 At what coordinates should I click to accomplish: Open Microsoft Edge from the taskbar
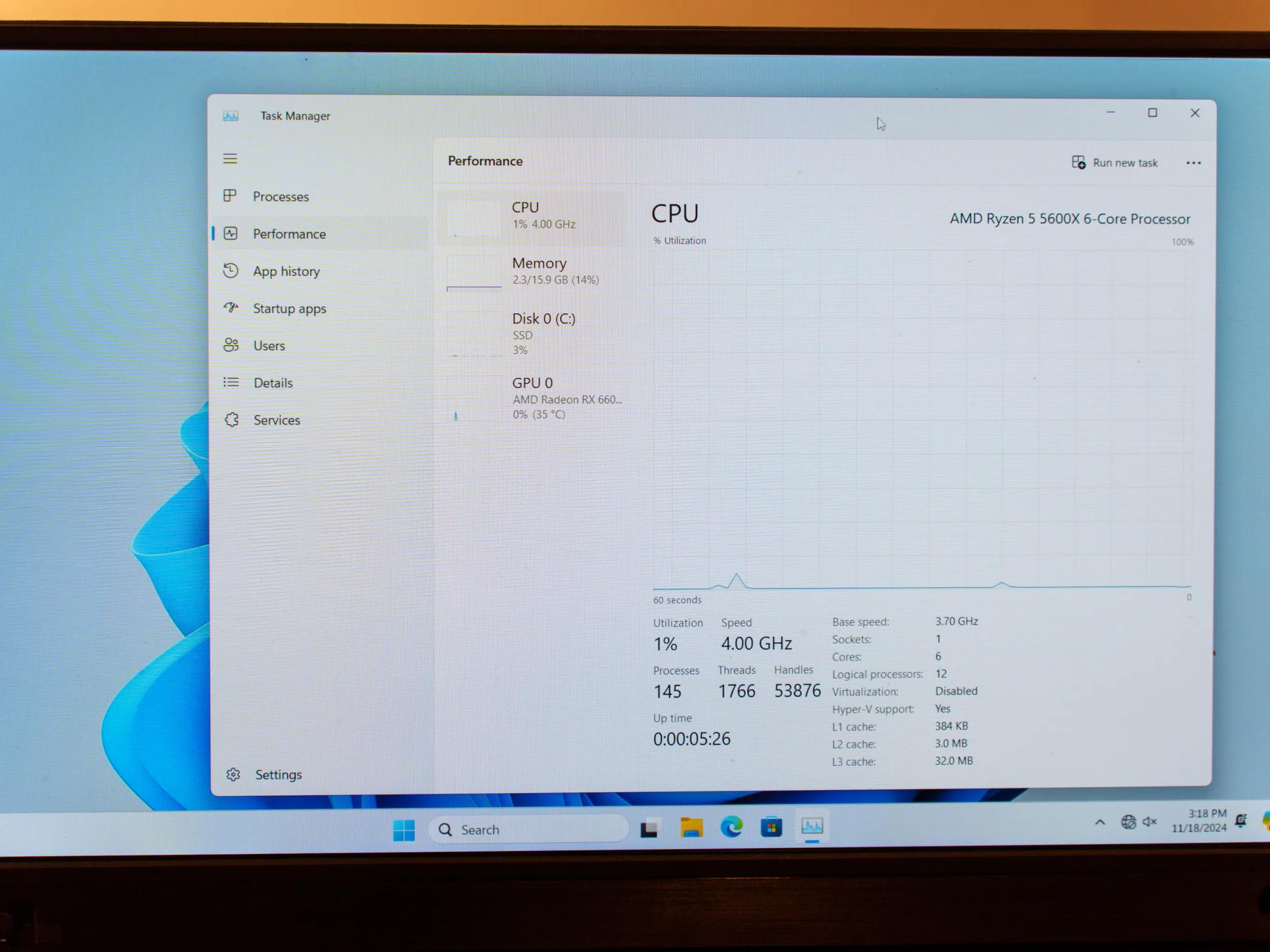[732, 827]
